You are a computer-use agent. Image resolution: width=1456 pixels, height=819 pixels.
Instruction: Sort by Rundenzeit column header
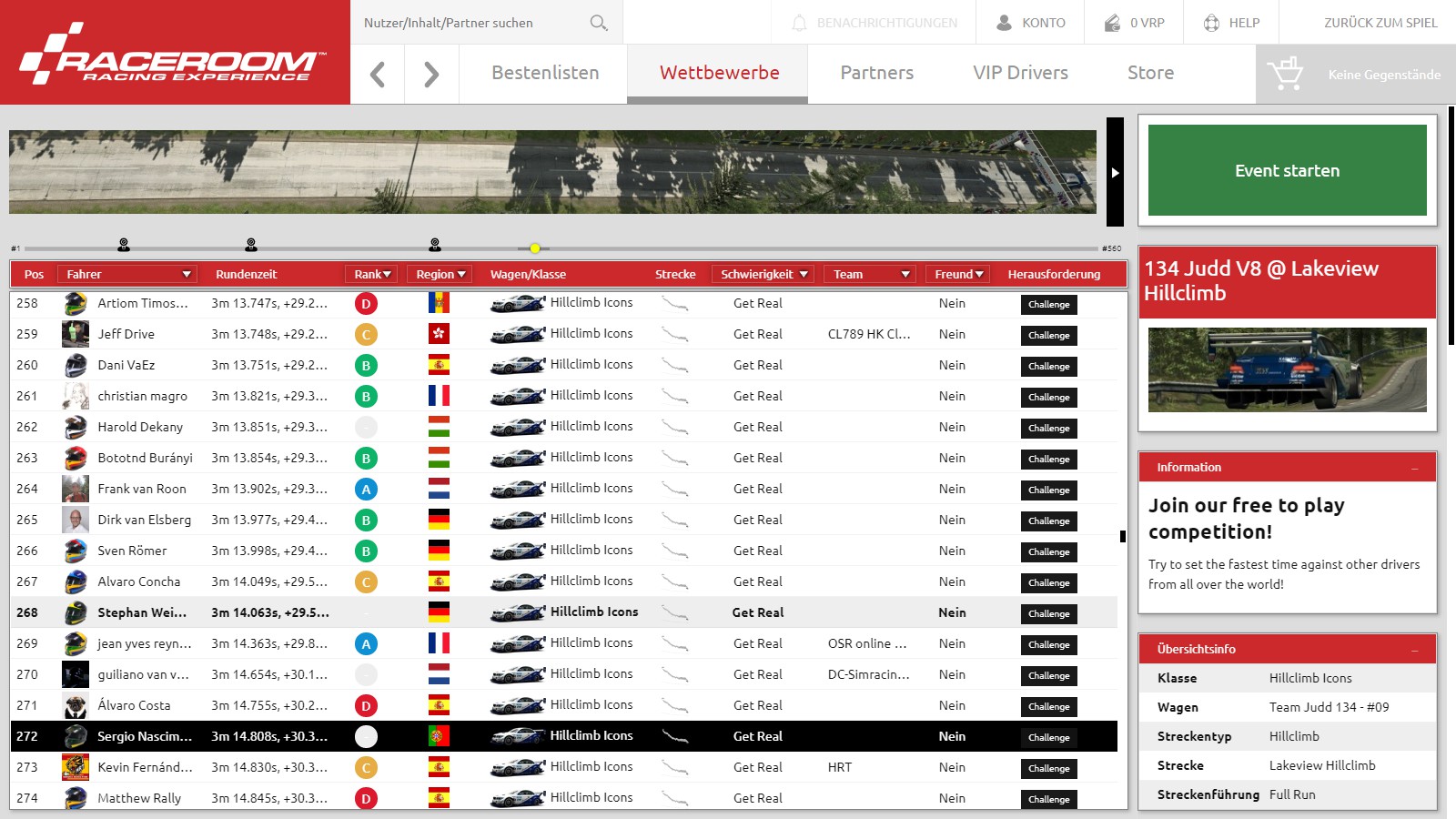[246, 274]
